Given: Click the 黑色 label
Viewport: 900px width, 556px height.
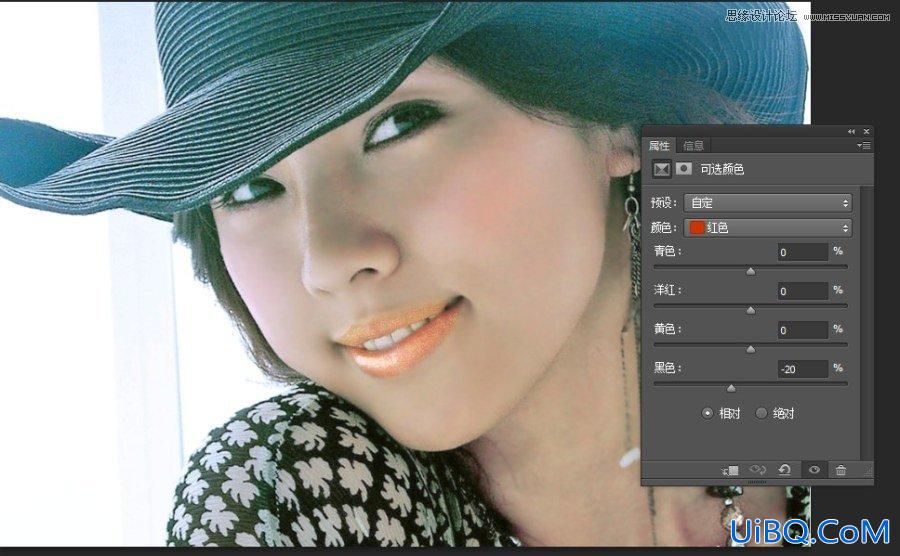Looking at the screenshot, I should [668, 368].
